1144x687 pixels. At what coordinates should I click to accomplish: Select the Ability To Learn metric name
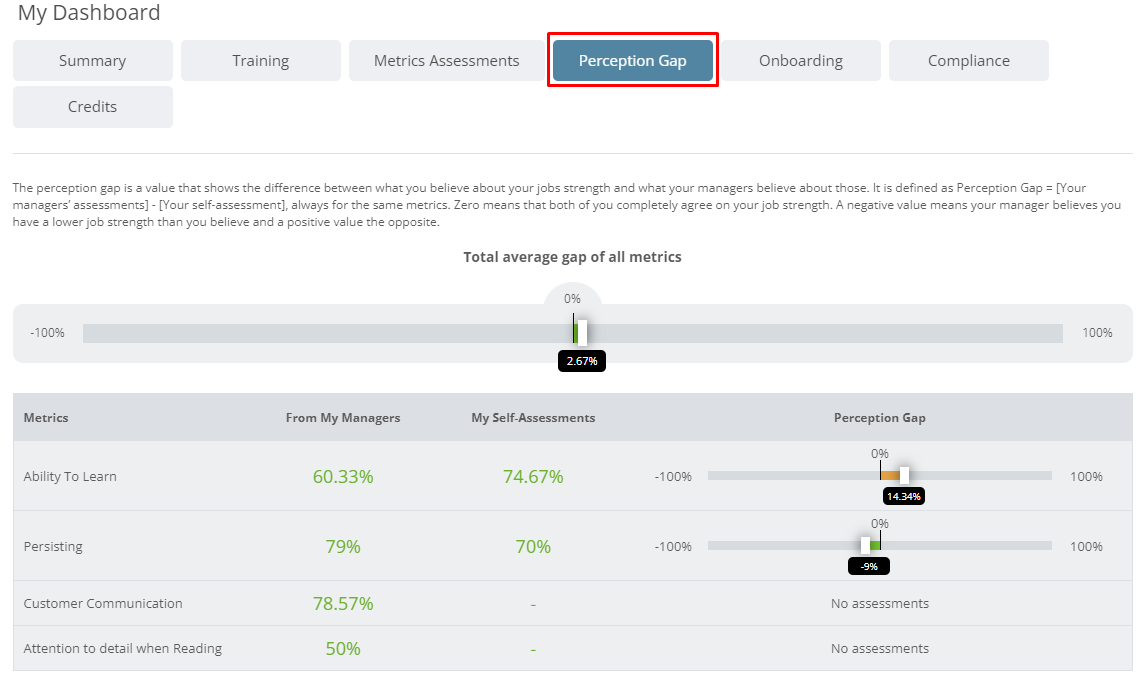(70, 476)
